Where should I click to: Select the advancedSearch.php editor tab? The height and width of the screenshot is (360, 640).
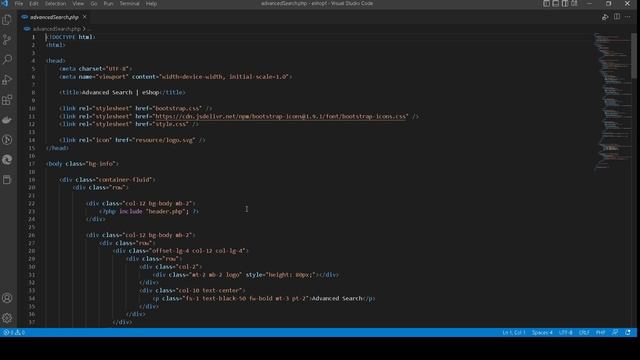54,17
